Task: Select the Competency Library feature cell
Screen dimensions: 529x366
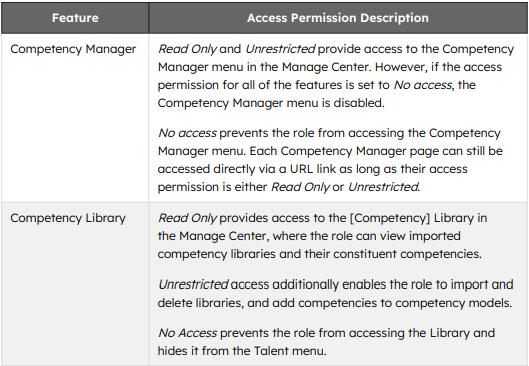Action: tap(75, 284)
